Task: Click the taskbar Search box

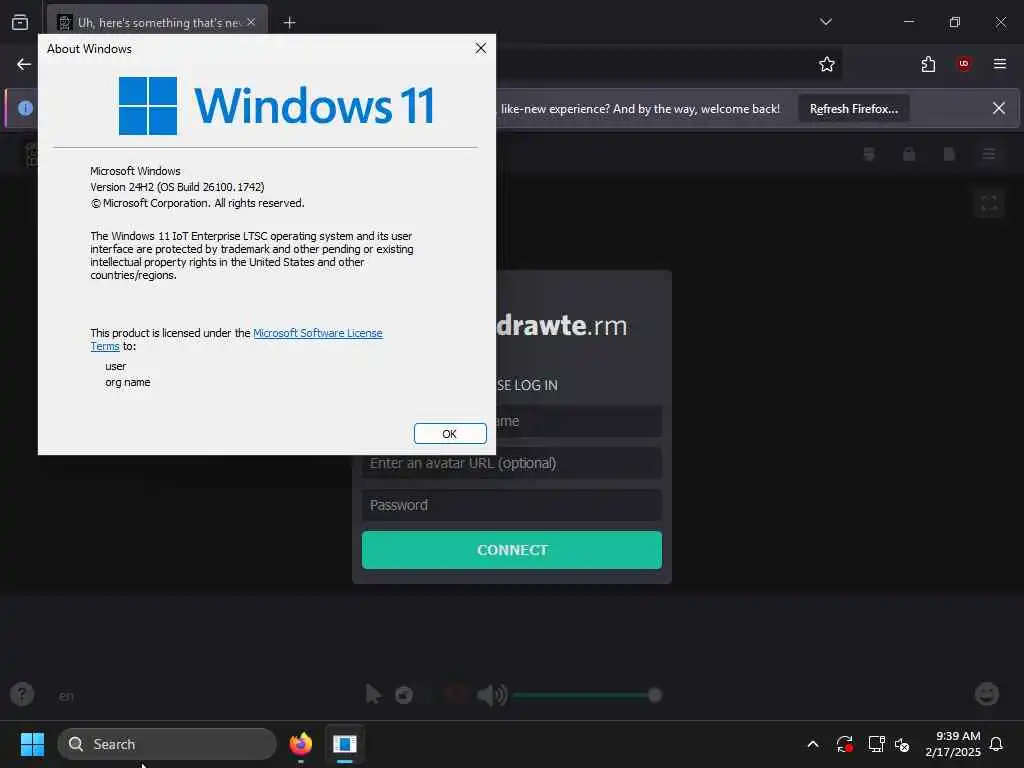Action: pos(167,744)
